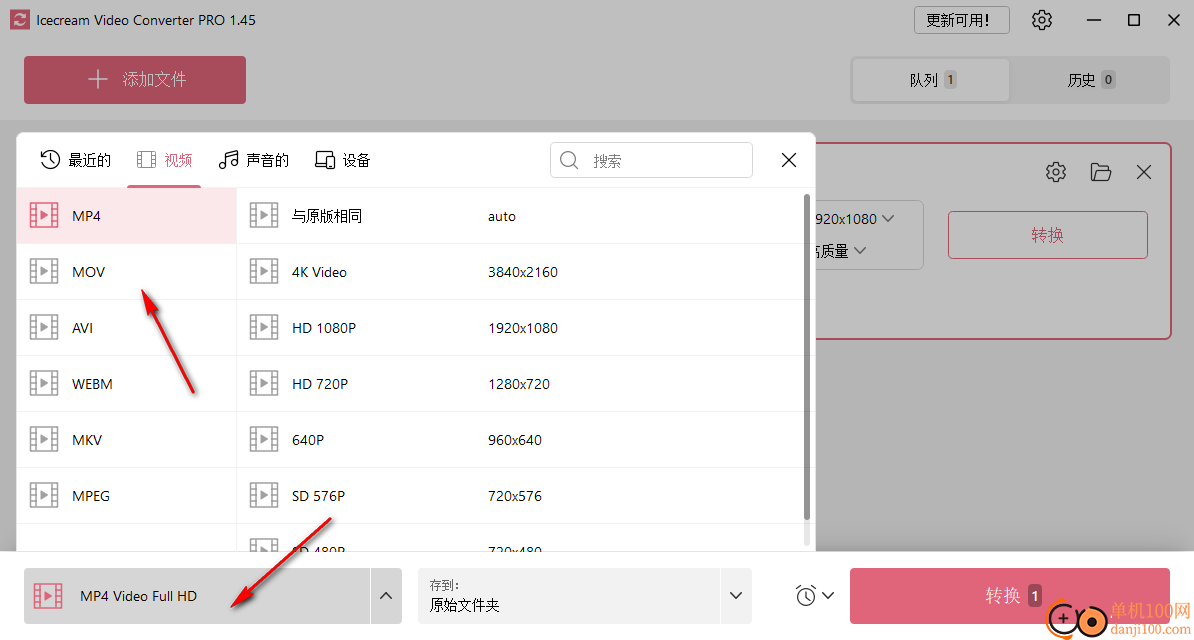Choose the AVI video format
This screenshot has width=1194, height=640.
(x=126, y=328)
